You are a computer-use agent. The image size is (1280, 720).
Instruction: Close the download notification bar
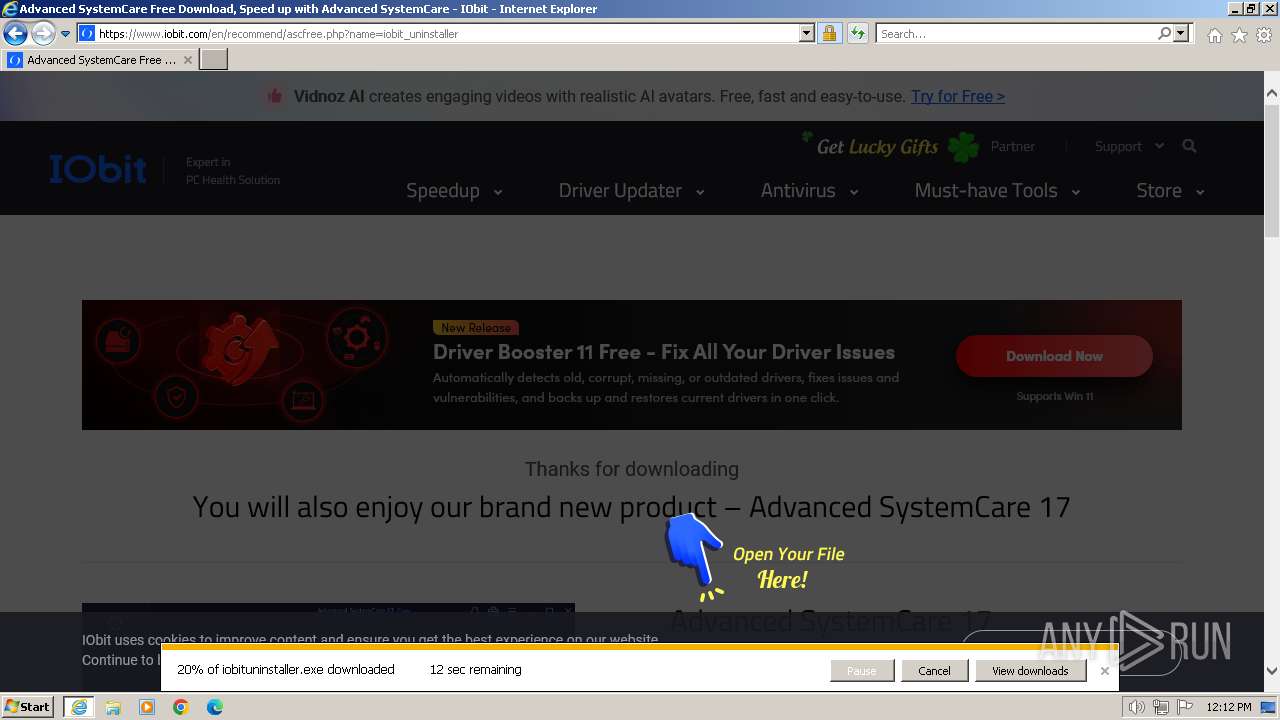point(1104,671)
